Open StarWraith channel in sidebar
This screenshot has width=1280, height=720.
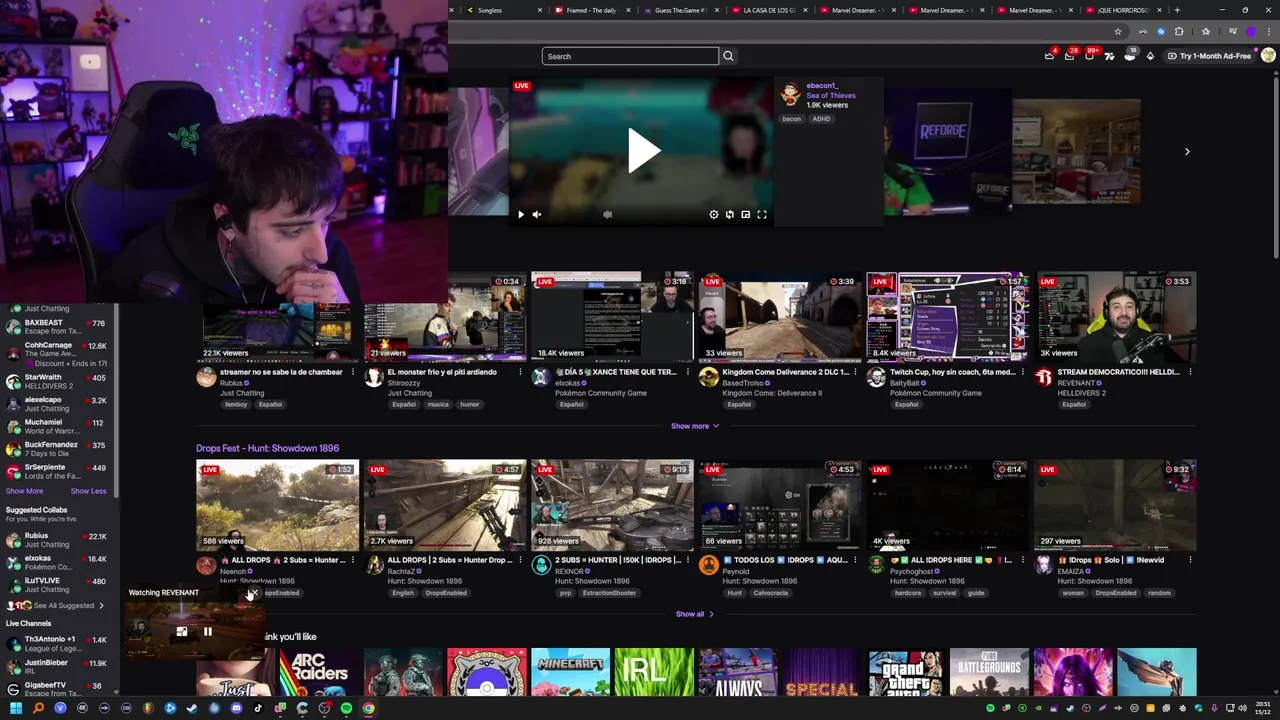click(x=57, y=381)
